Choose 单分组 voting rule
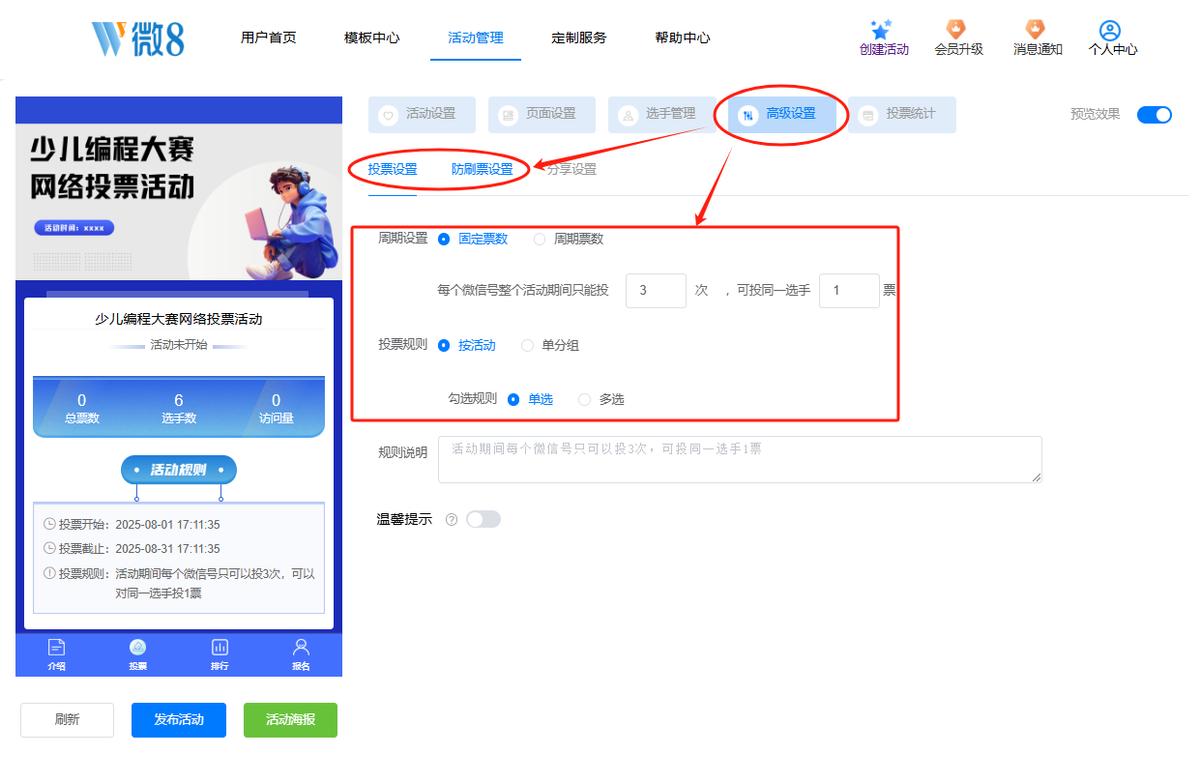Image resolution: width=1200 pixels, height=777 pixels. pyautogui.click(x=528, y=345)
